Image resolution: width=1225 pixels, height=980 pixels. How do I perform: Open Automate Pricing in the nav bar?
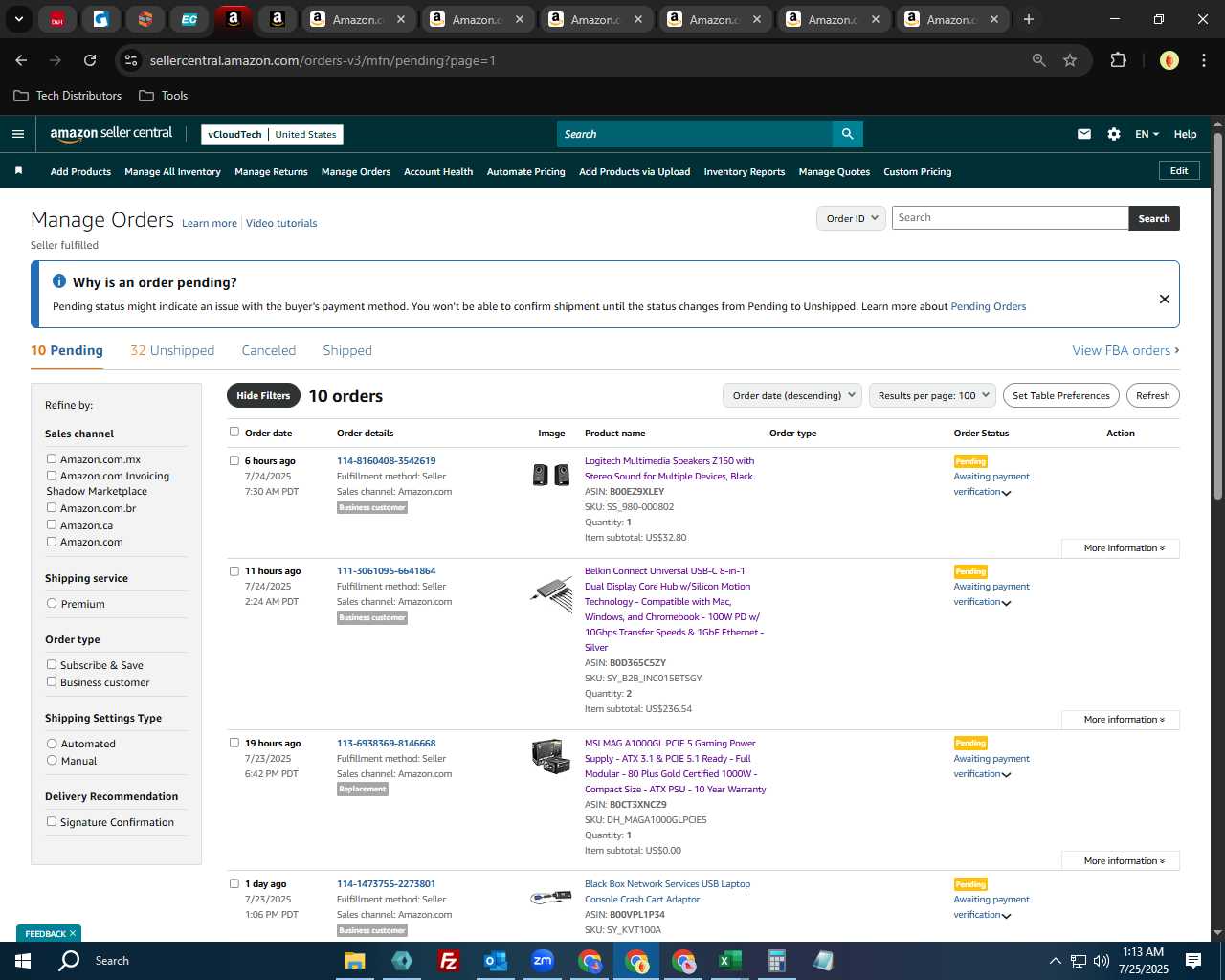[525, 172]
